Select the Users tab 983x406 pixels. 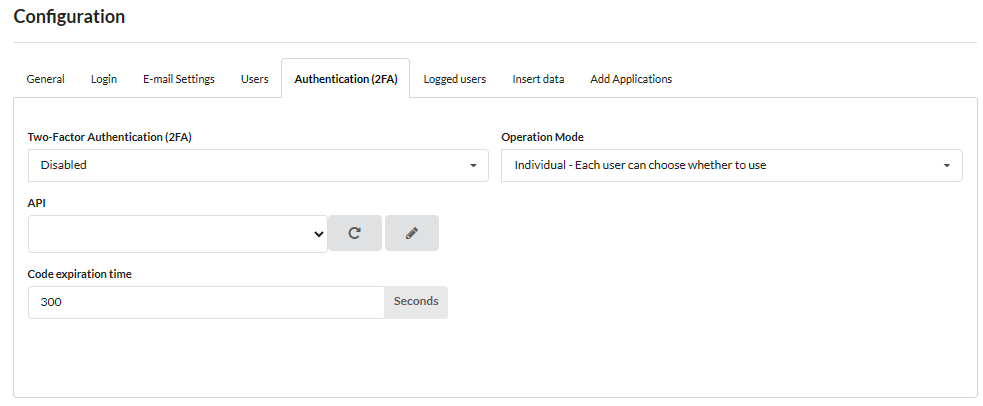pyautogui.click(x=255, y=79)
